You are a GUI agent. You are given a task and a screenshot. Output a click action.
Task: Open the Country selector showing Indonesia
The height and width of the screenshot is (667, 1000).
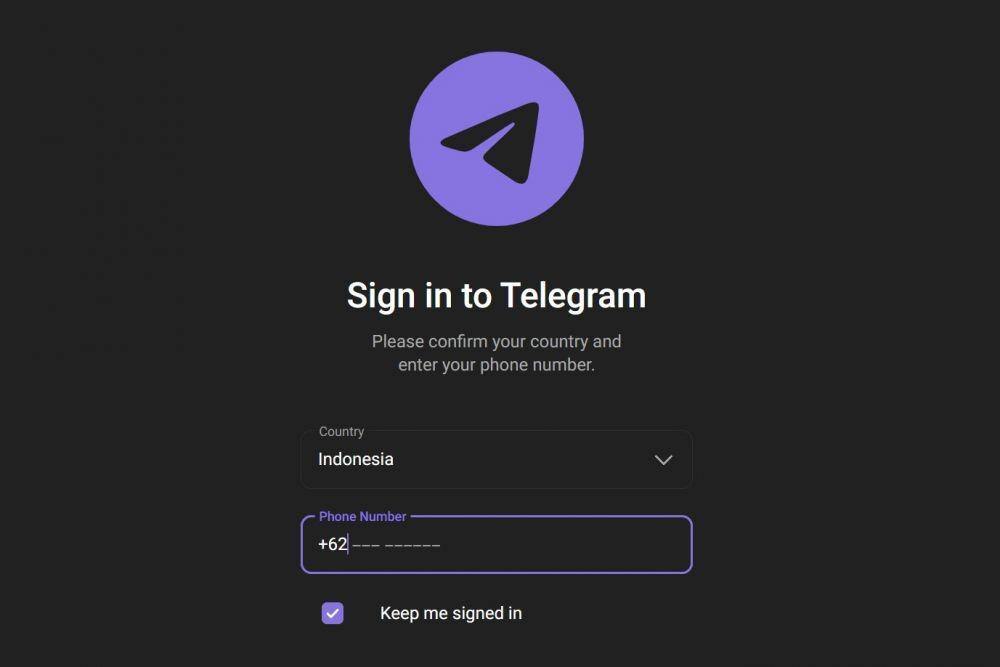496,459
